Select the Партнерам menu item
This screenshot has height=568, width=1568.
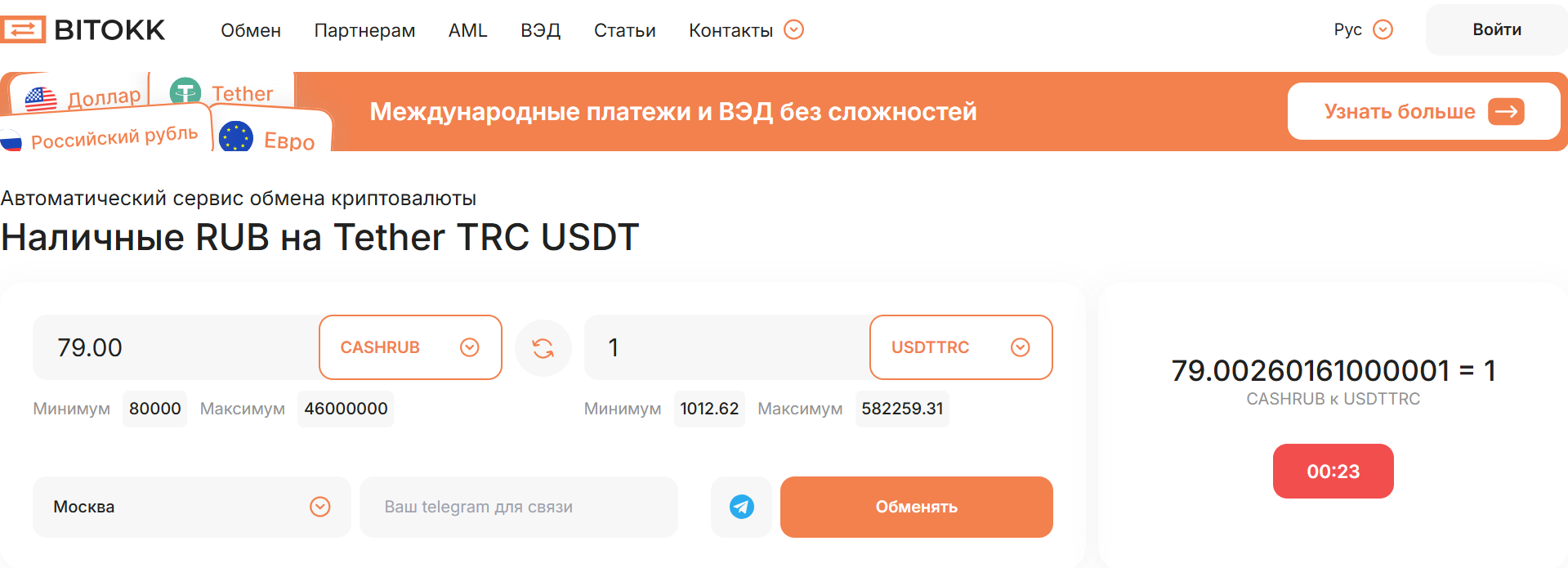(364, 30)
